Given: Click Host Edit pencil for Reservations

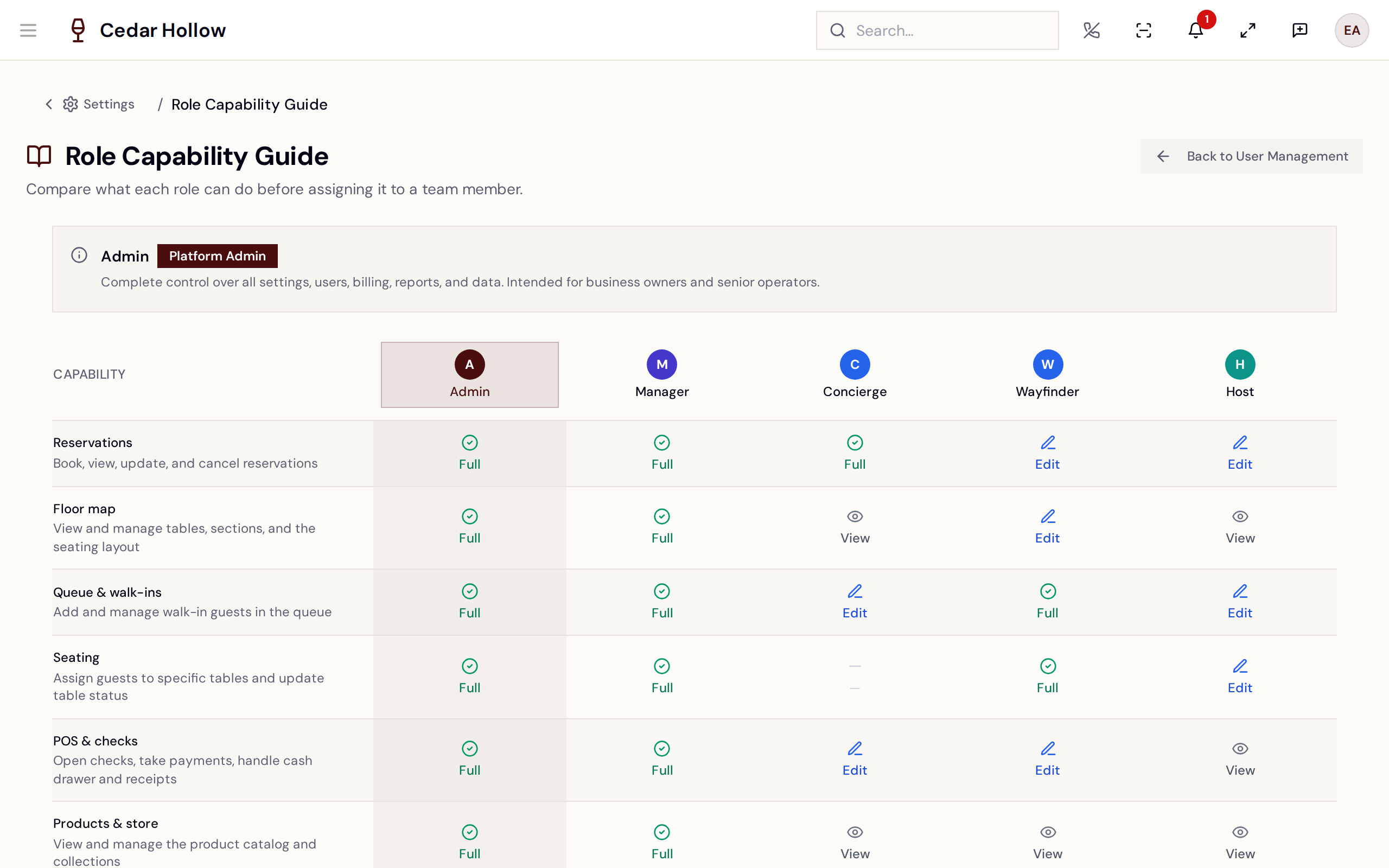Looking at the screenshot, I should tap(1240, 443).
